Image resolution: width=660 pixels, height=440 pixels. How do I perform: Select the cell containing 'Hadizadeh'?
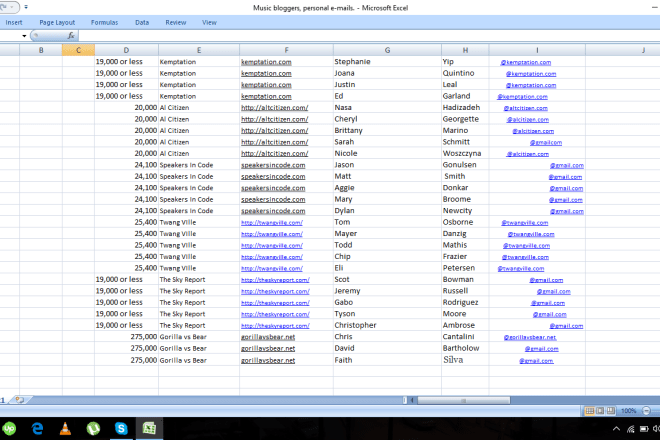[x=465, y=107]
